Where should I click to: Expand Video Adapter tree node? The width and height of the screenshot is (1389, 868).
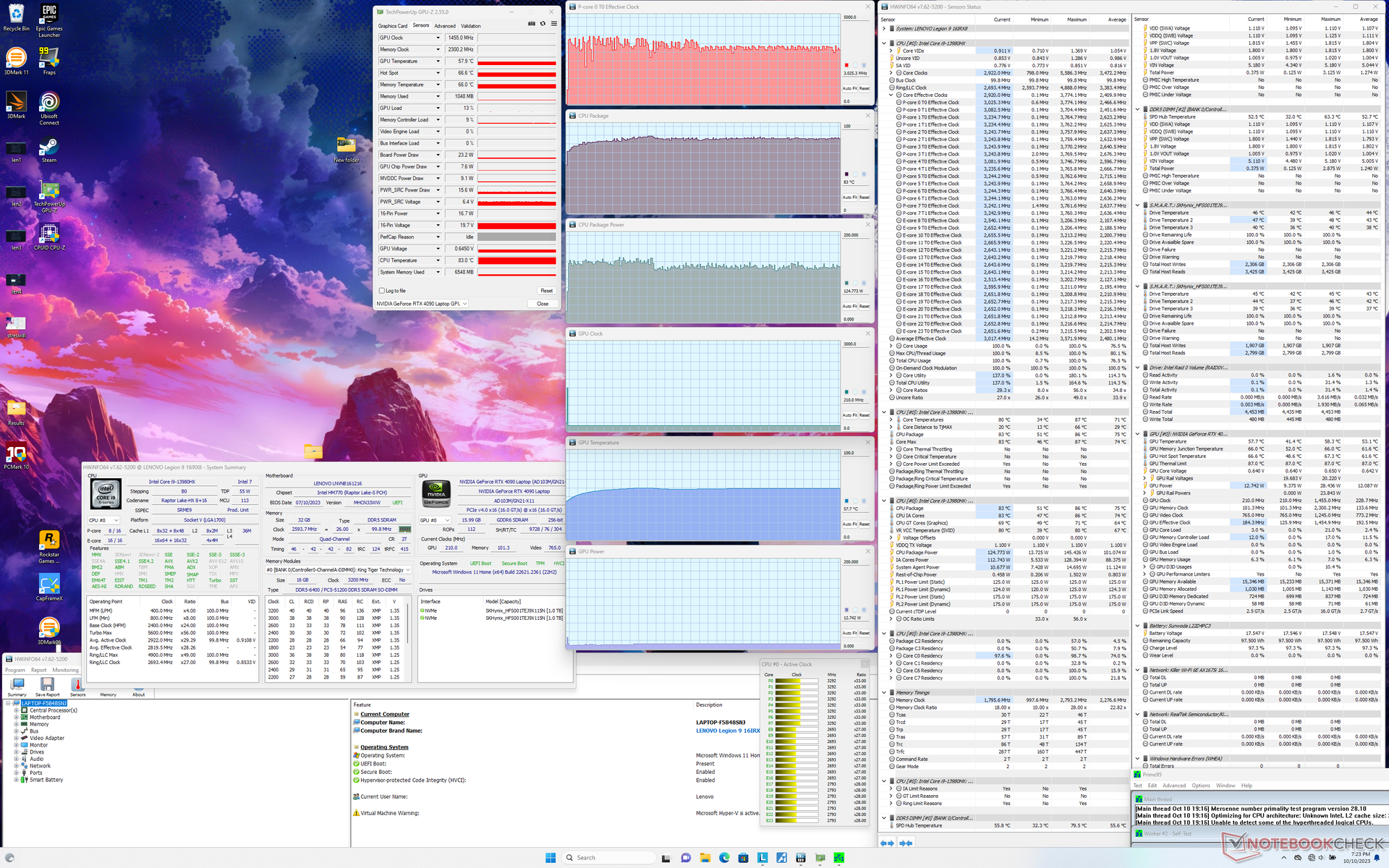(x=16, y=738)
